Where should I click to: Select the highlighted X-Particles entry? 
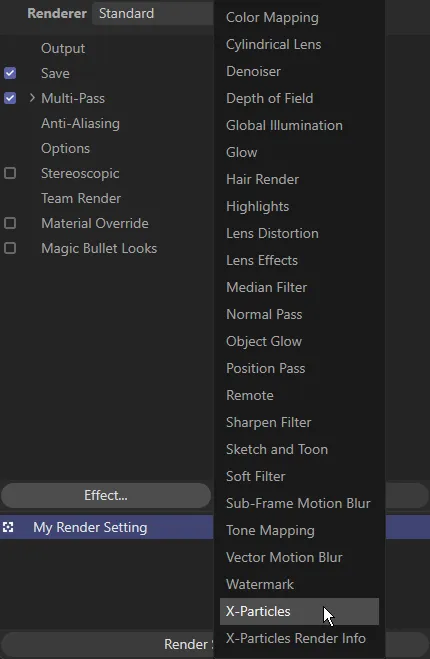coord(299,612)
